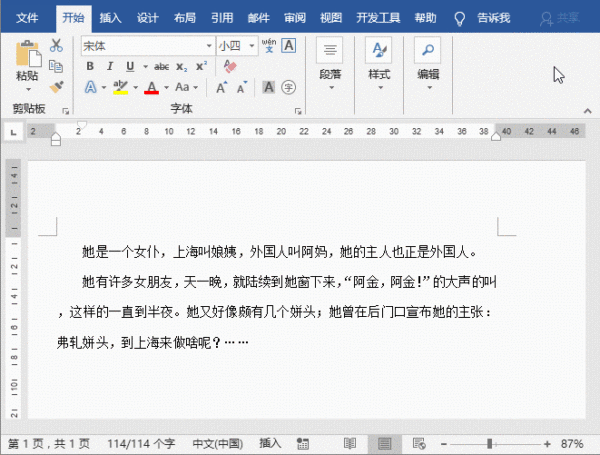
Task: Open the Help (帮助) tab
Action: pyautogui.click(x=426, y=18)
